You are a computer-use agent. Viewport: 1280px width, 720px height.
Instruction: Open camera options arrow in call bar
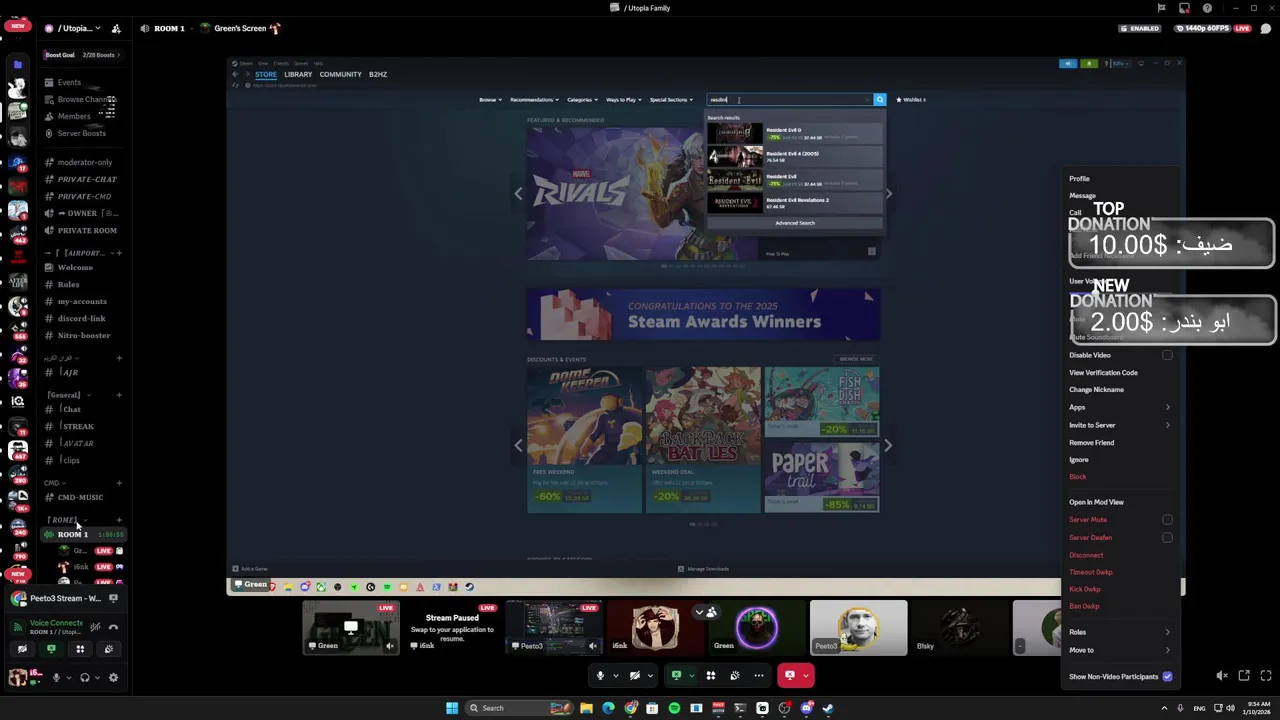pos(650,676)
